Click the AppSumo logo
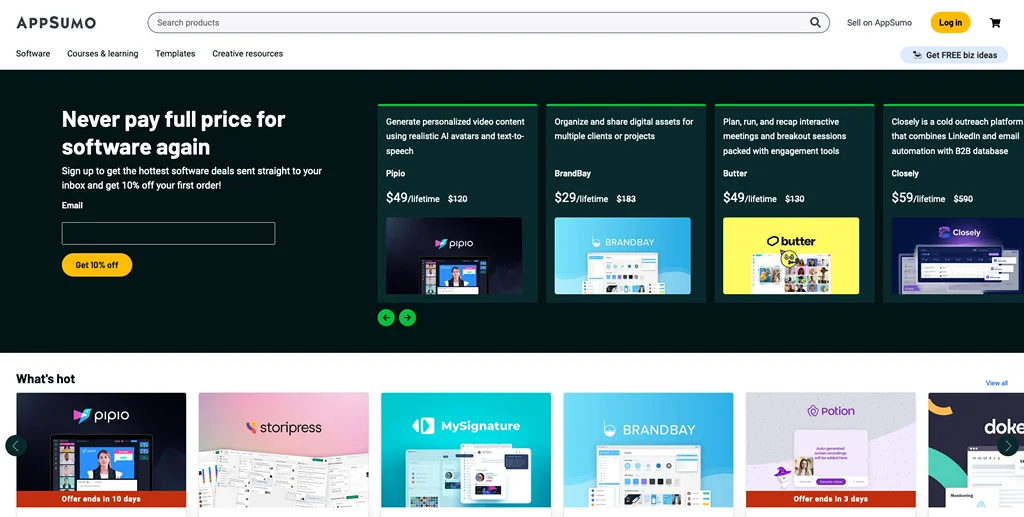 pyautogui.click(x=56, y=23)
